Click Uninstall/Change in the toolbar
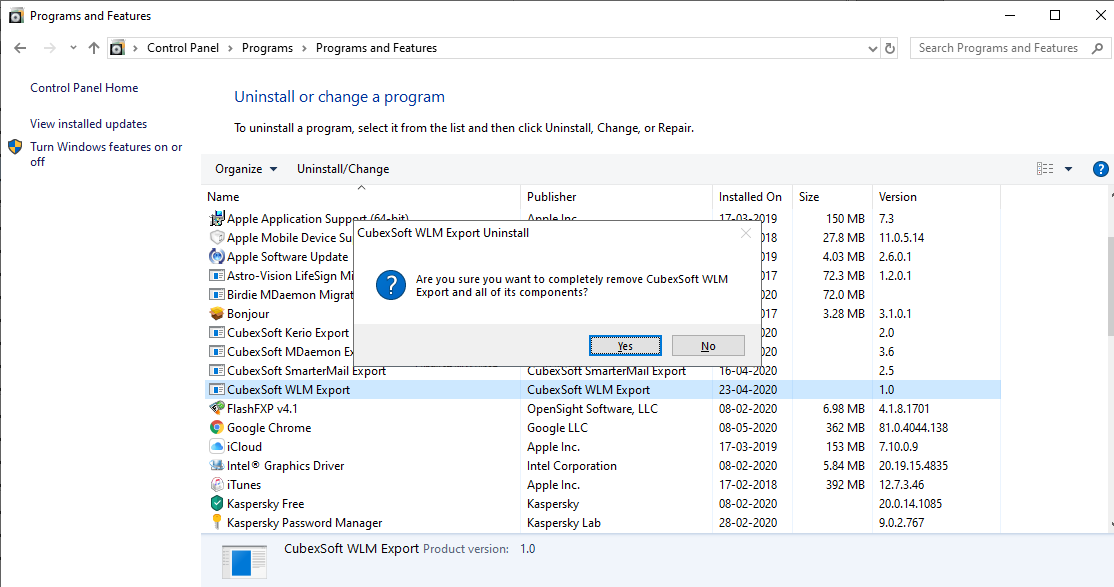Viewport: 1114px width, 587px height. (343, 168)
